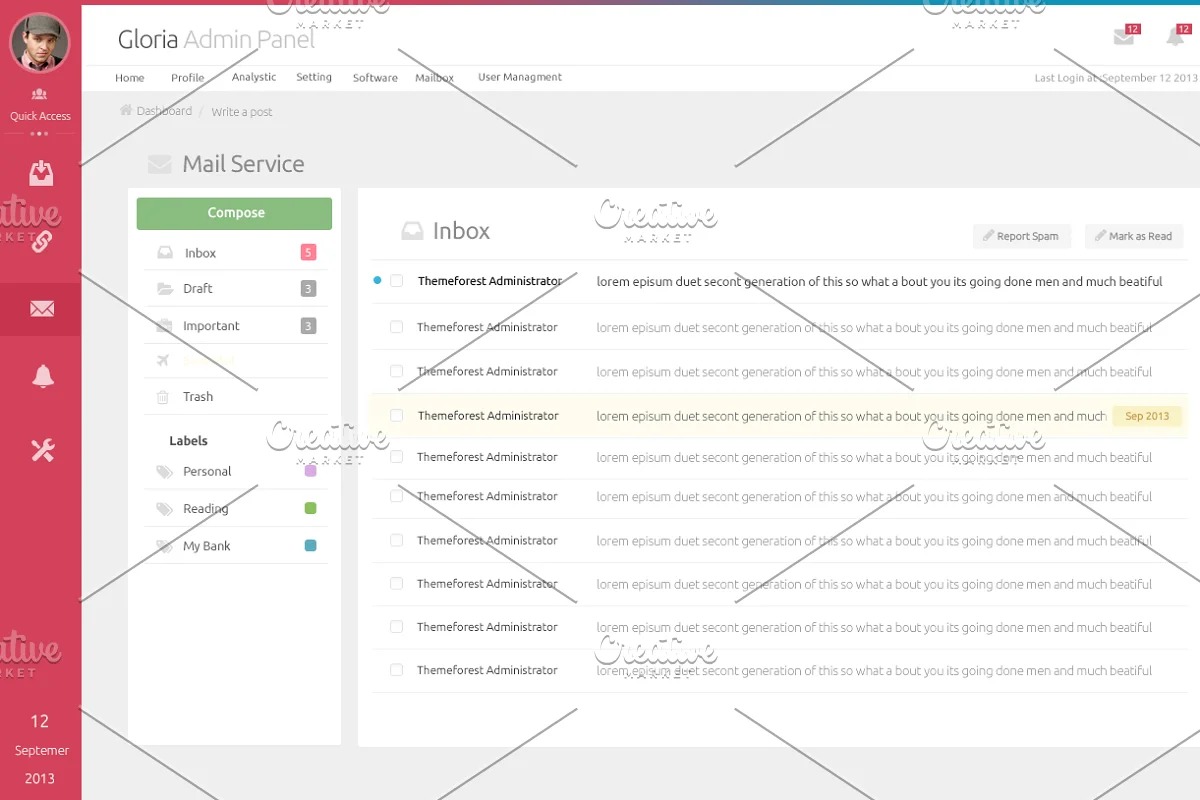Open the Draft folder
1200x800 pixels.
coord(198,288)
